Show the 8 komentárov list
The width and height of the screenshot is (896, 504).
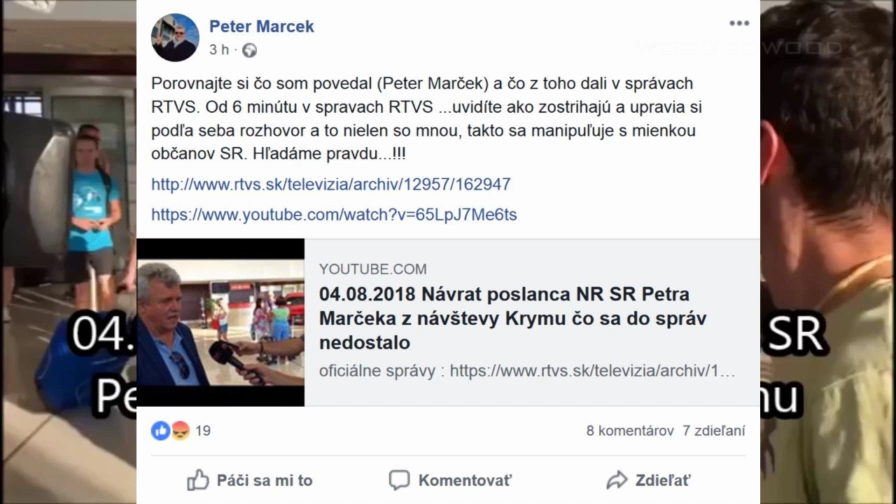coord(630,431)
